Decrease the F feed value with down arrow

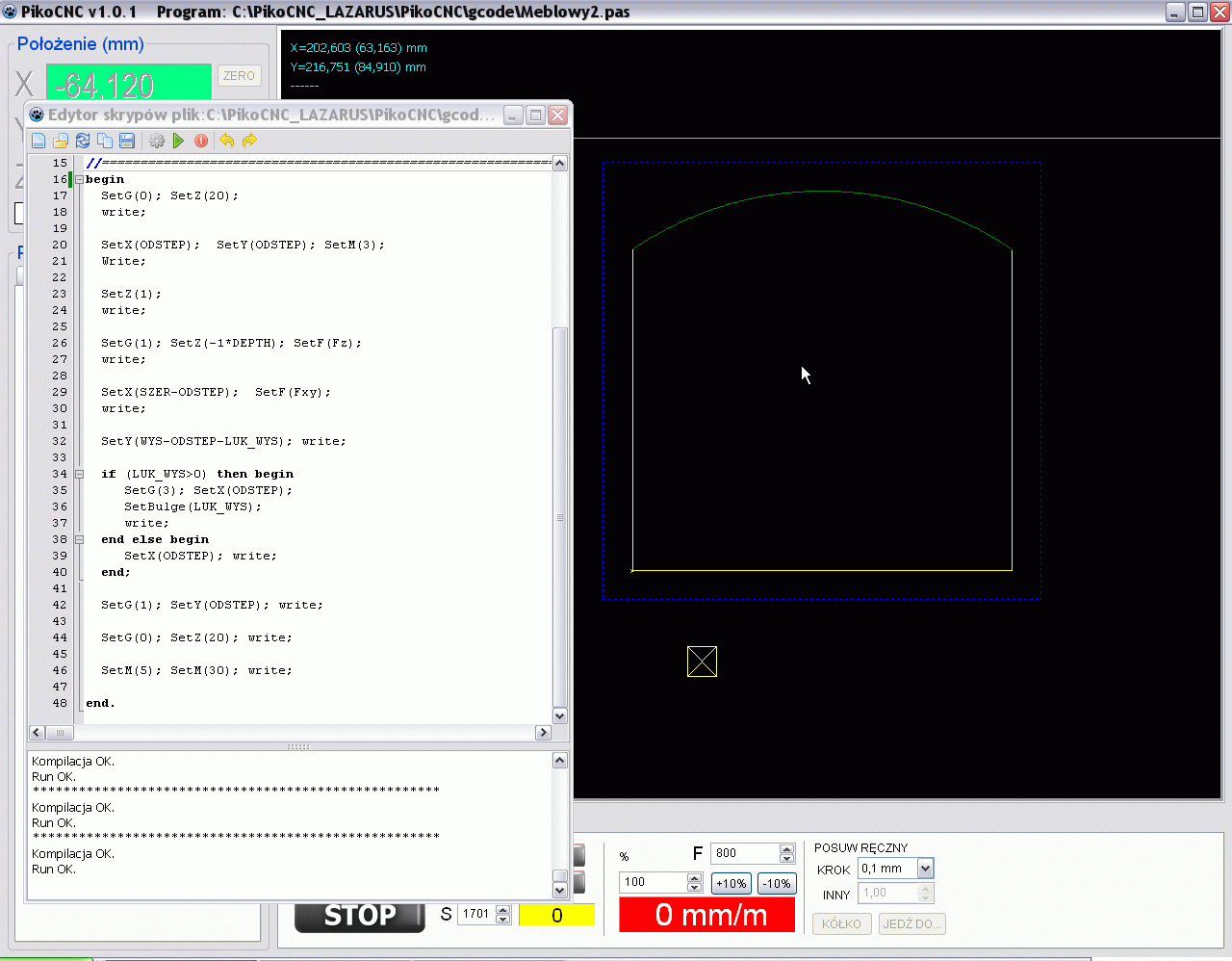(786, 858)
